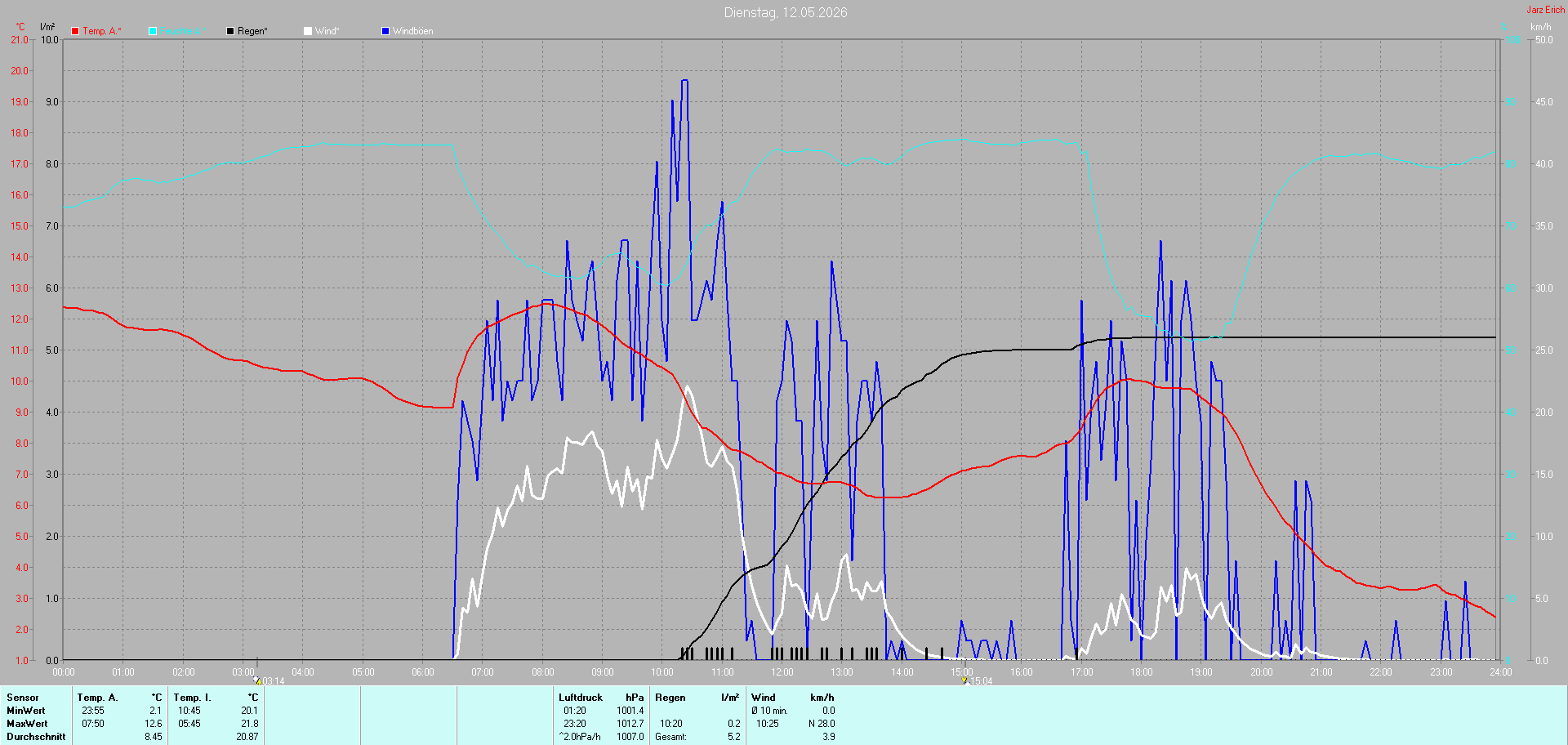Click the black Regen legend square
The width and height of the screenshot is (1568, 745).
230,31
